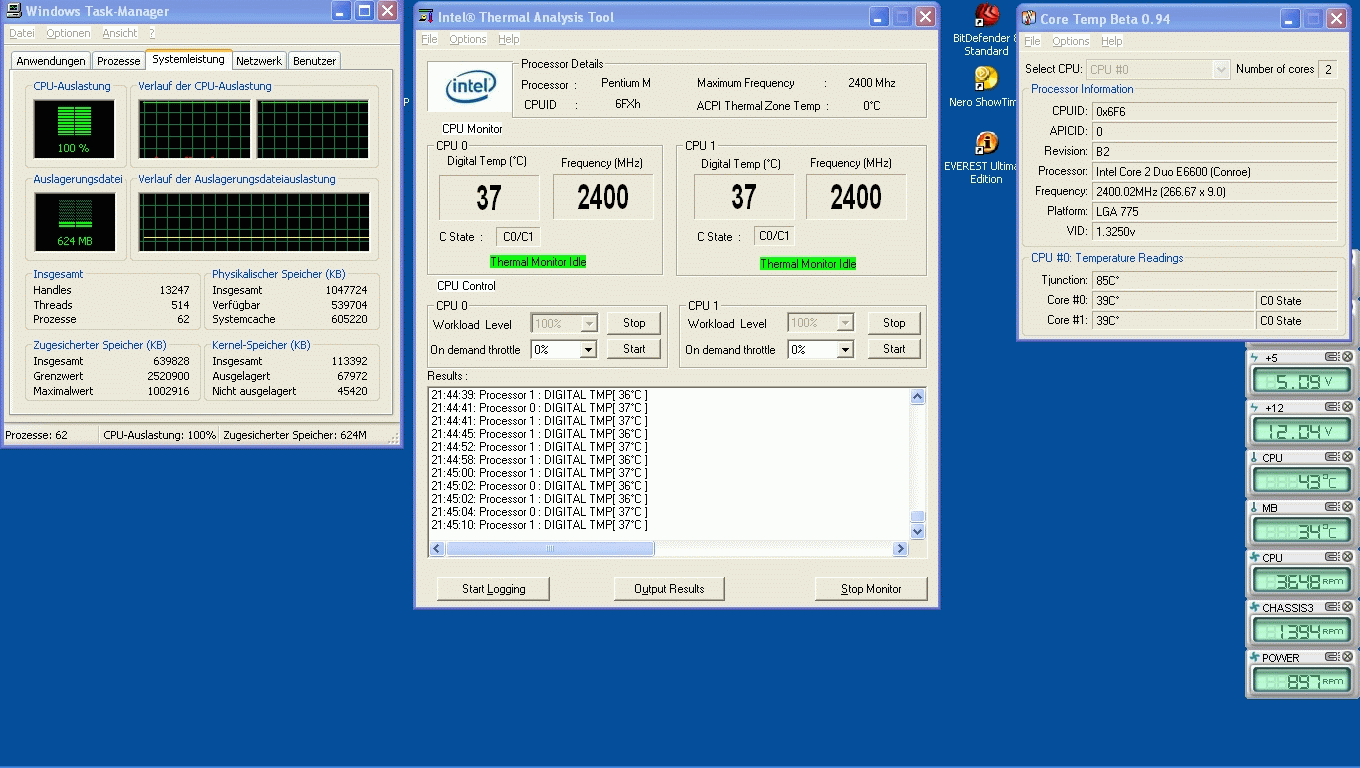The image size is (1360, 768).
Task: Click the Output Results button
Action: click(669, 589)
